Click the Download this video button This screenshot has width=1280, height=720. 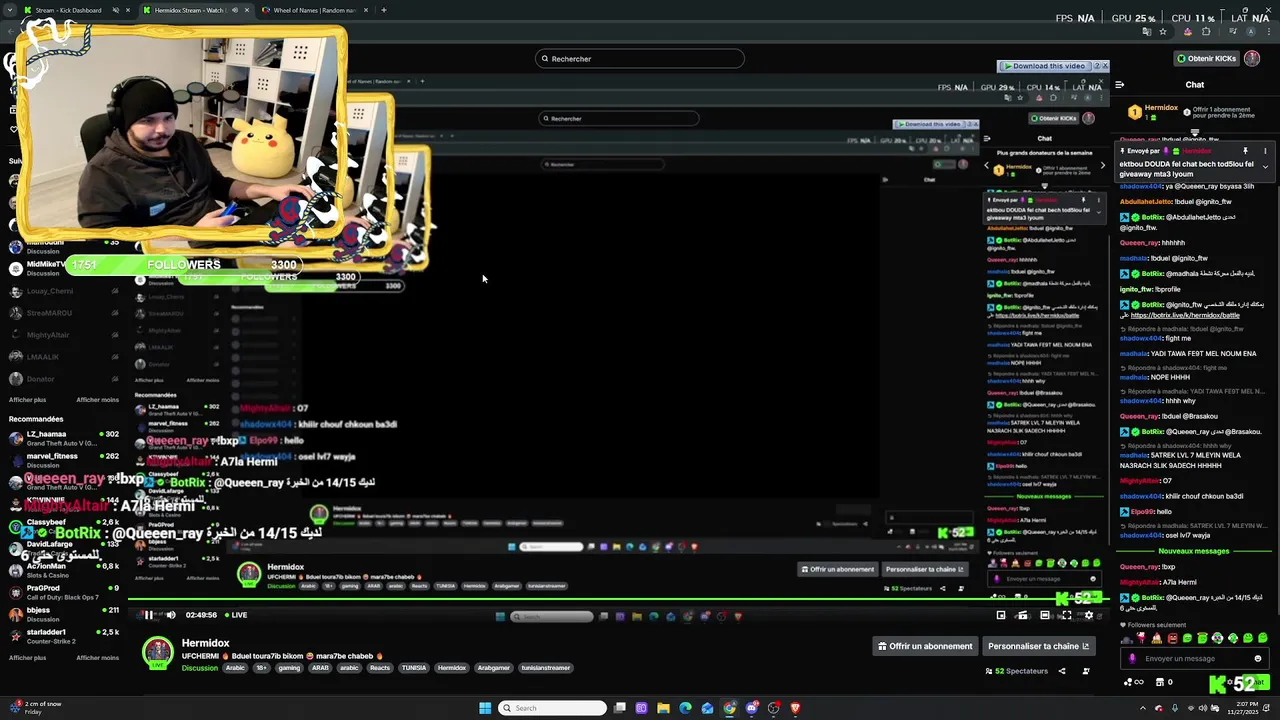(x=1048, y=66)
